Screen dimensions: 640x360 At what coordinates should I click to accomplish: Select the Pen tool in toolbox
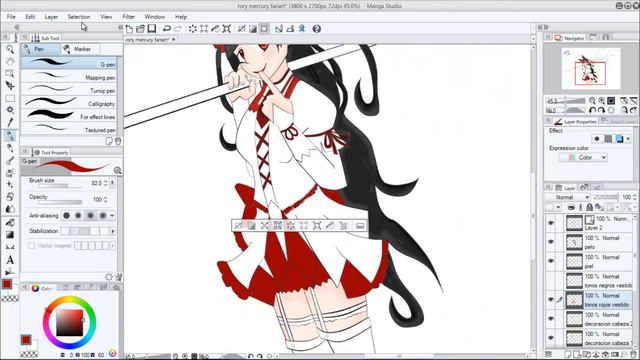(x=10, y=136)
